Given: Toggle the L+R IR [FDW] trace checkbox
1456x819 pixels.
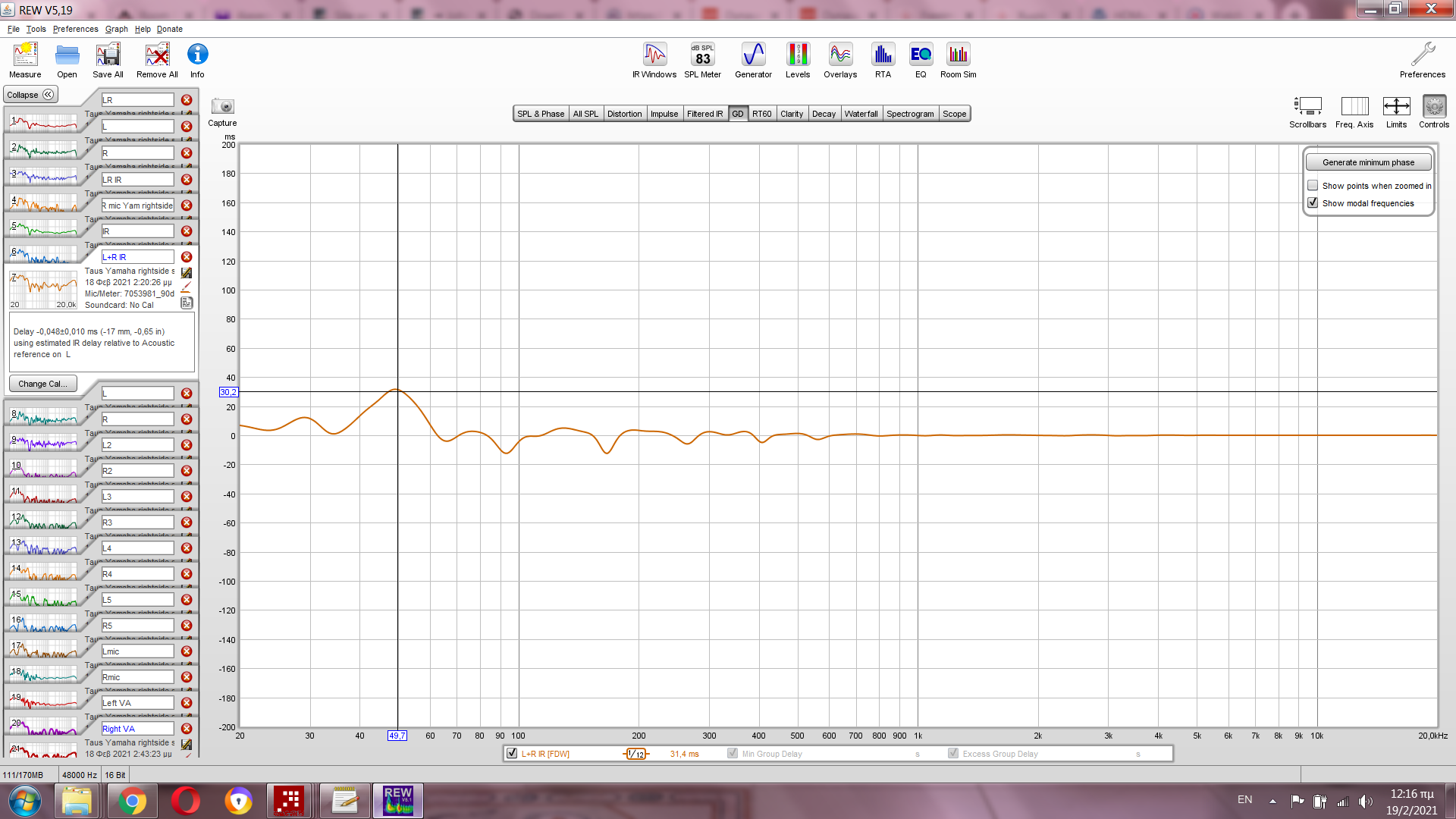Looking at the screenshot, I should [x=512, y=754].
